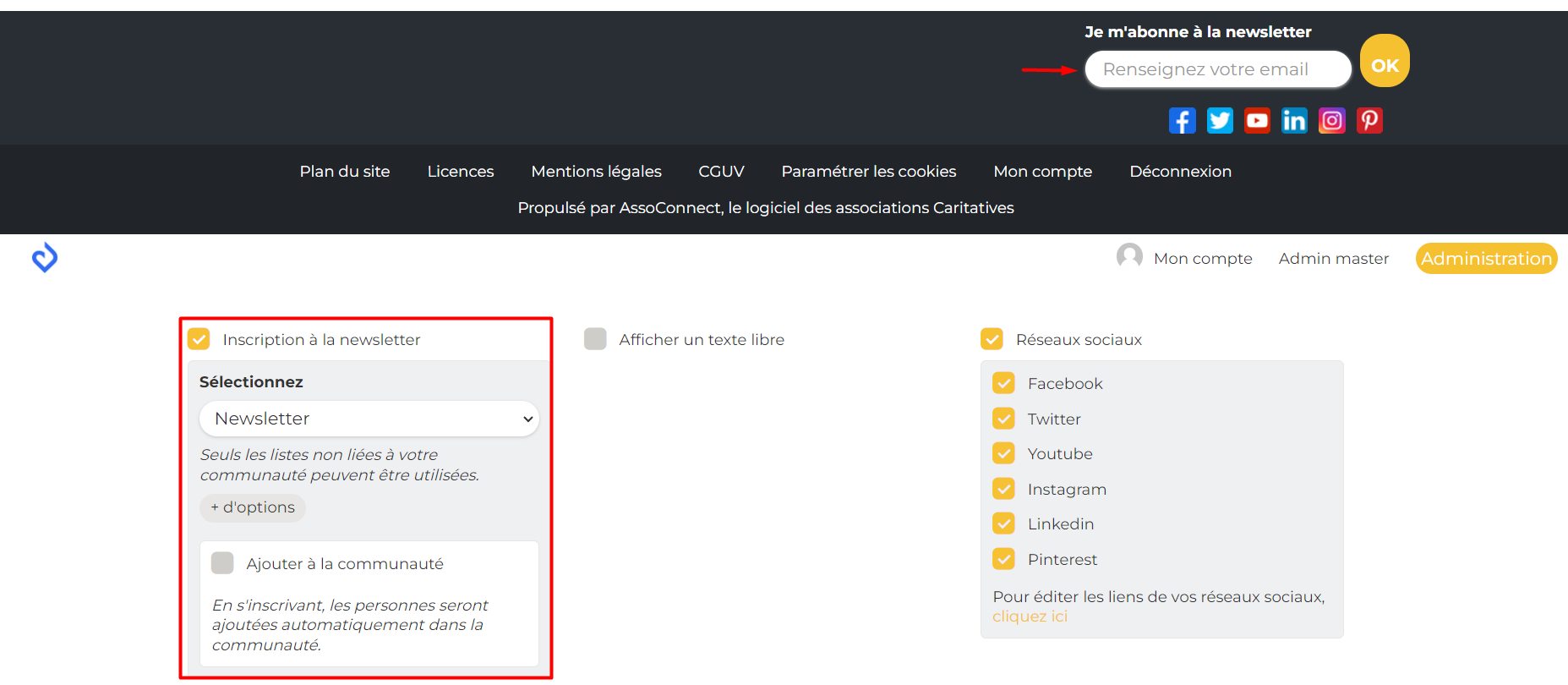Open the Facebook social icon
Viewport: 1568px width, 685px height.
pos(1182,121)
